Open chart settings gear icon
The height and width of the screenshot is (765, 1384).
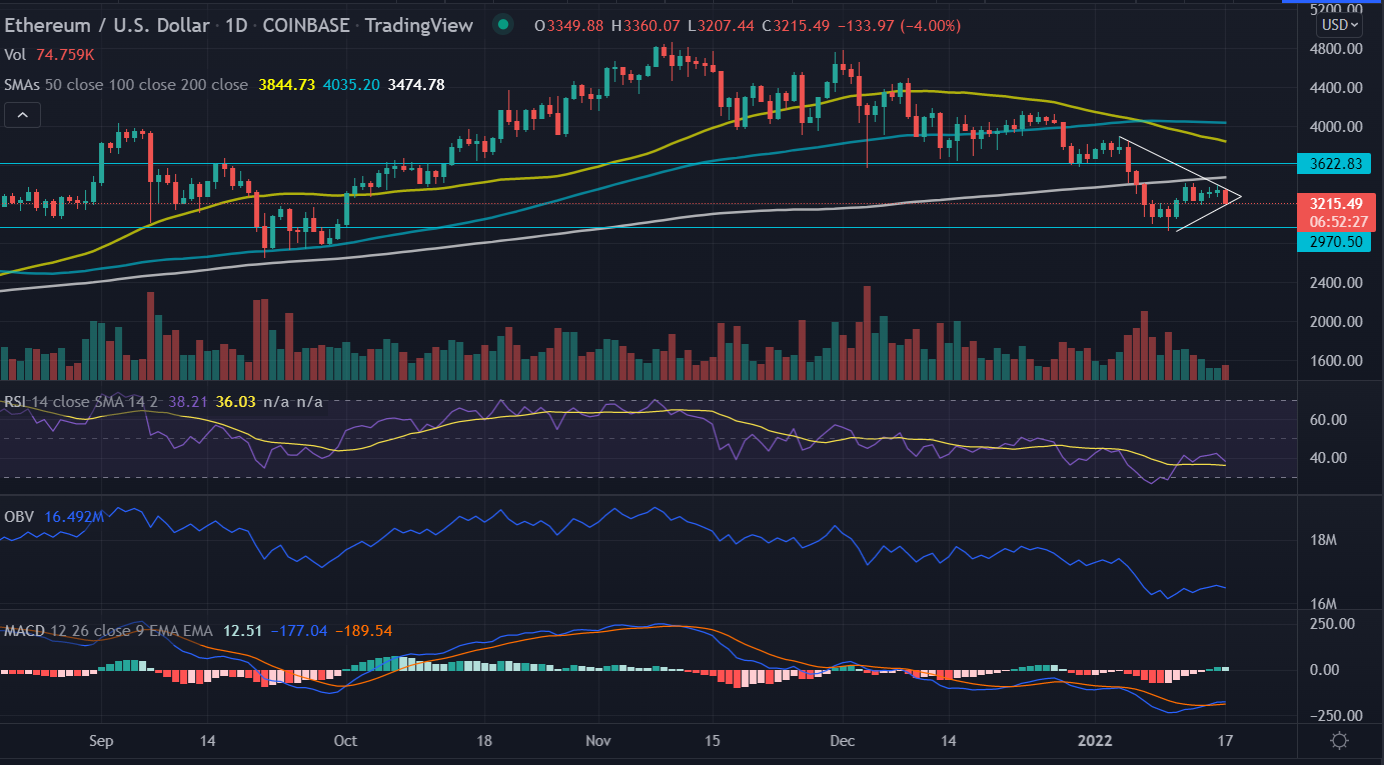[x=1339, y=741]
